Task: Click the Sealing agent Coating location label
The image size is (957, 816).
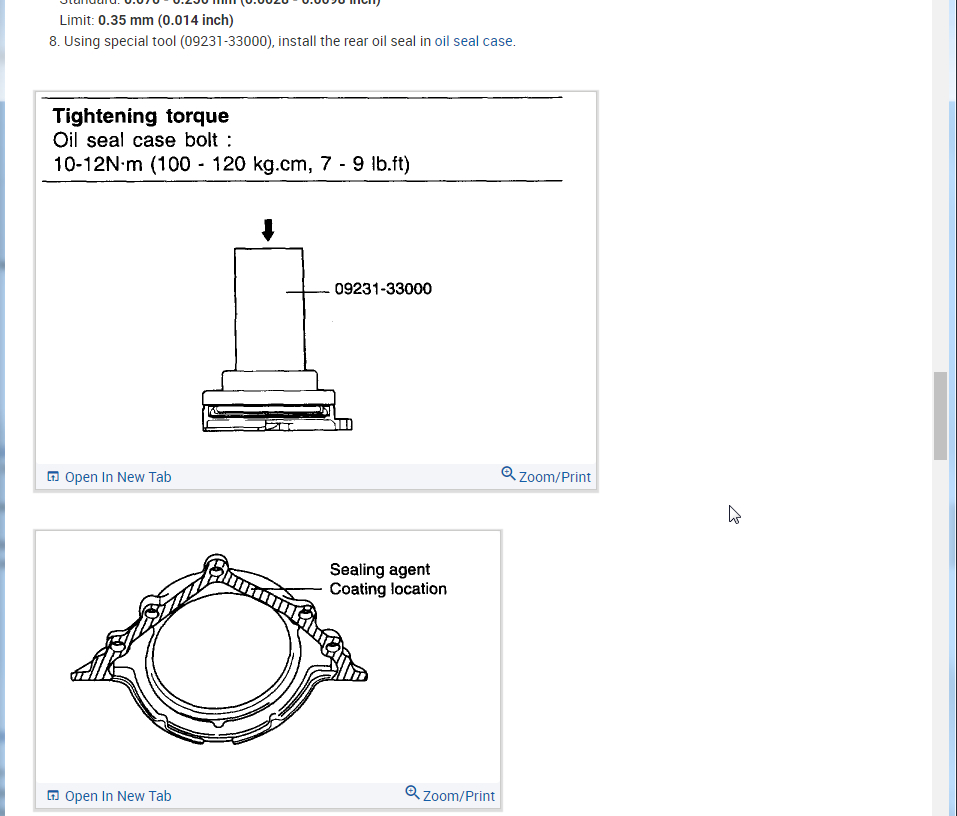Action: [387, 578]
